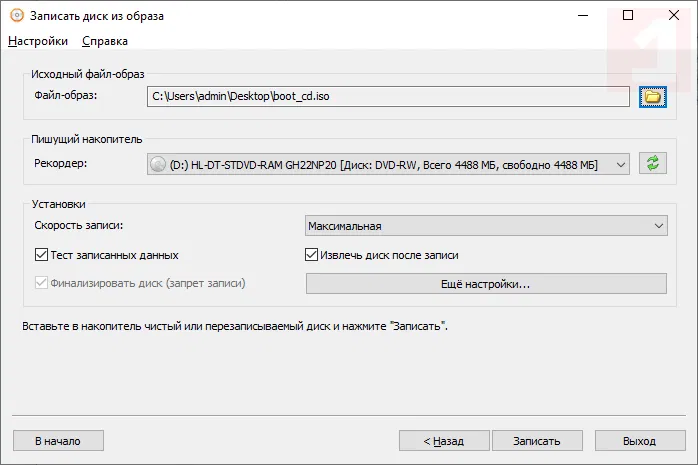This screenshot has width=698, height=465.
Task: Click the disc icon in the recorder field
Action: (x=157, y=163)
